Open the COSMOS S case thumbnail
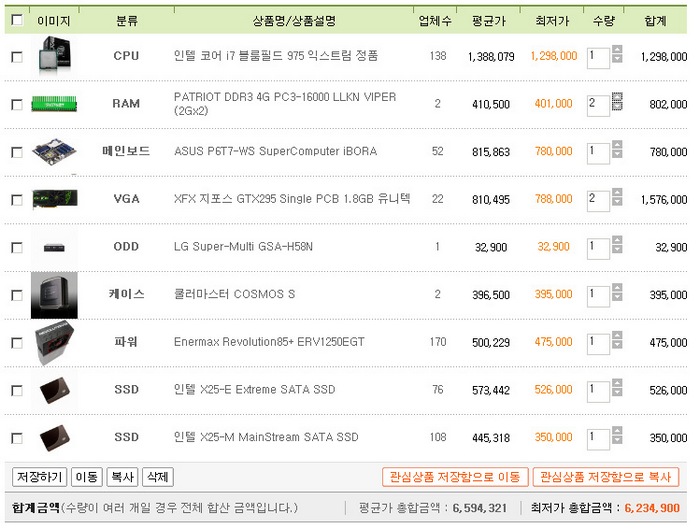This screenshot has width=700, height=529. tap(54, 295)
